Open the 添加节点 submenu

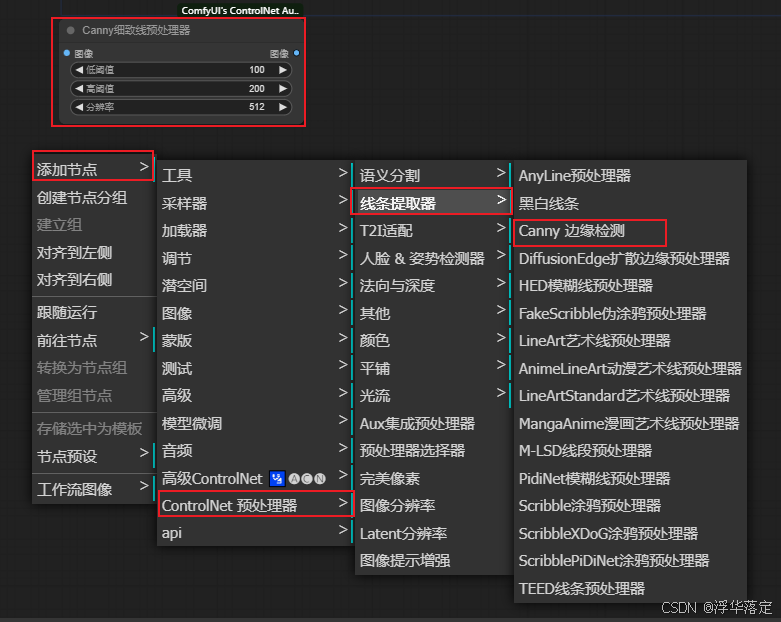tap(93, 169)
